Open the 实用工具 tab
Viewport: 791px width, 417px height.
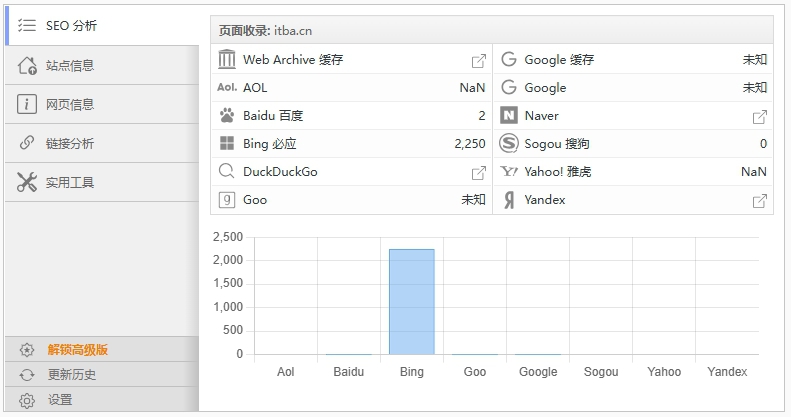(x=103, y=183)
